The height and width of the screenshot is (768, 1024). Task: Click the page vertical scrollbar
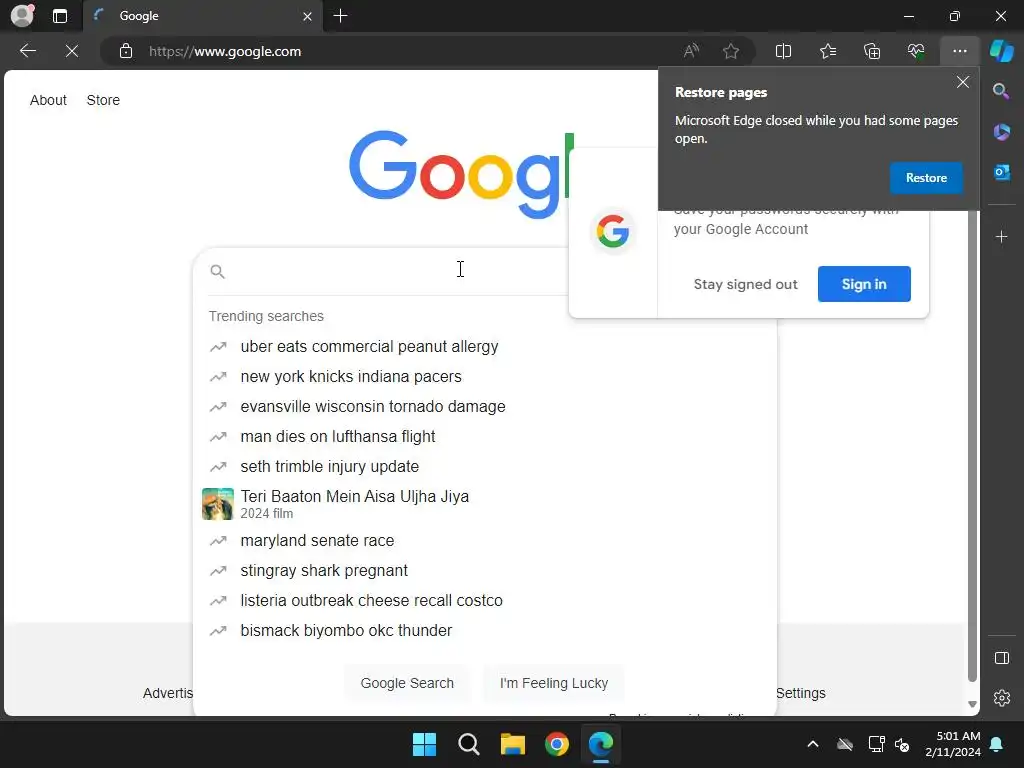pos(972,444)
